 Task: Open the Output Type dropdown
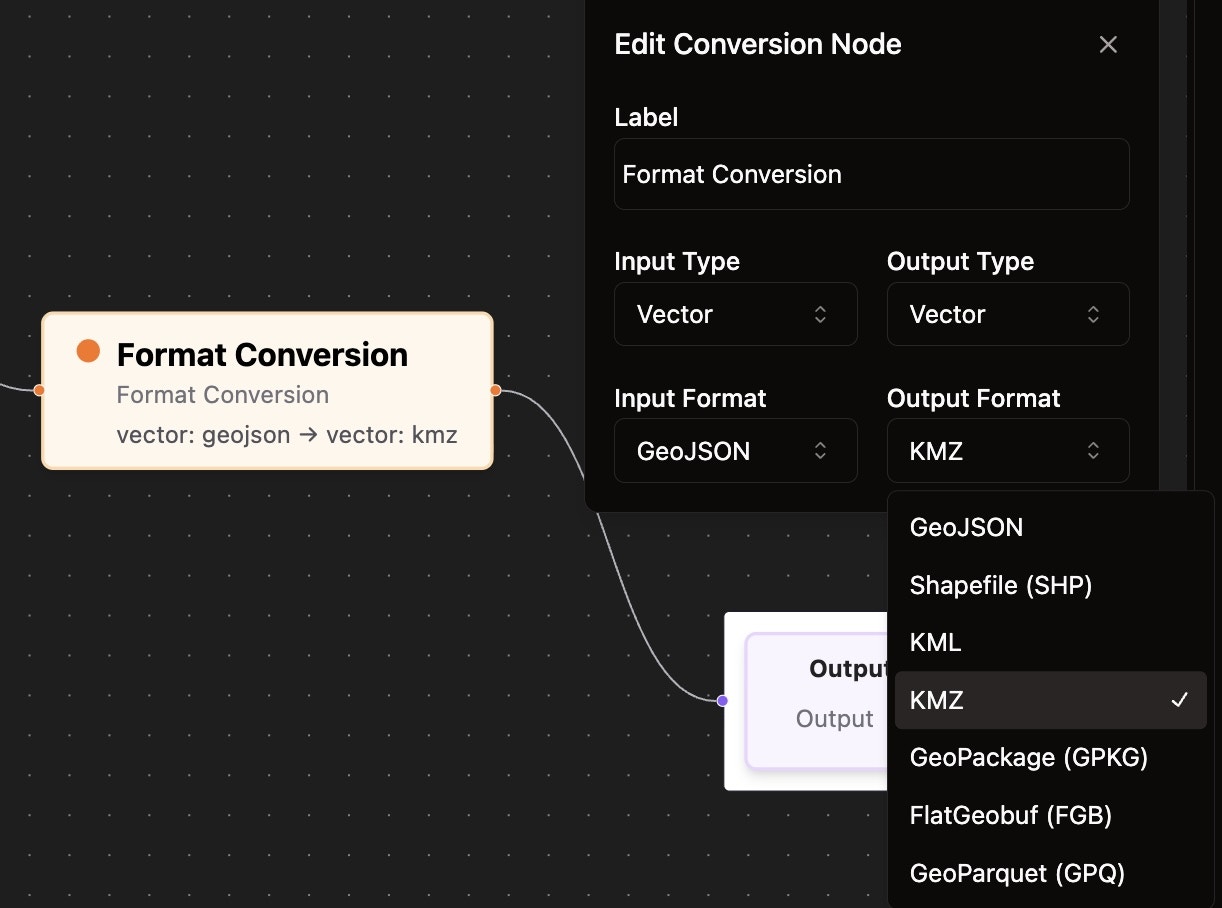1007,314
